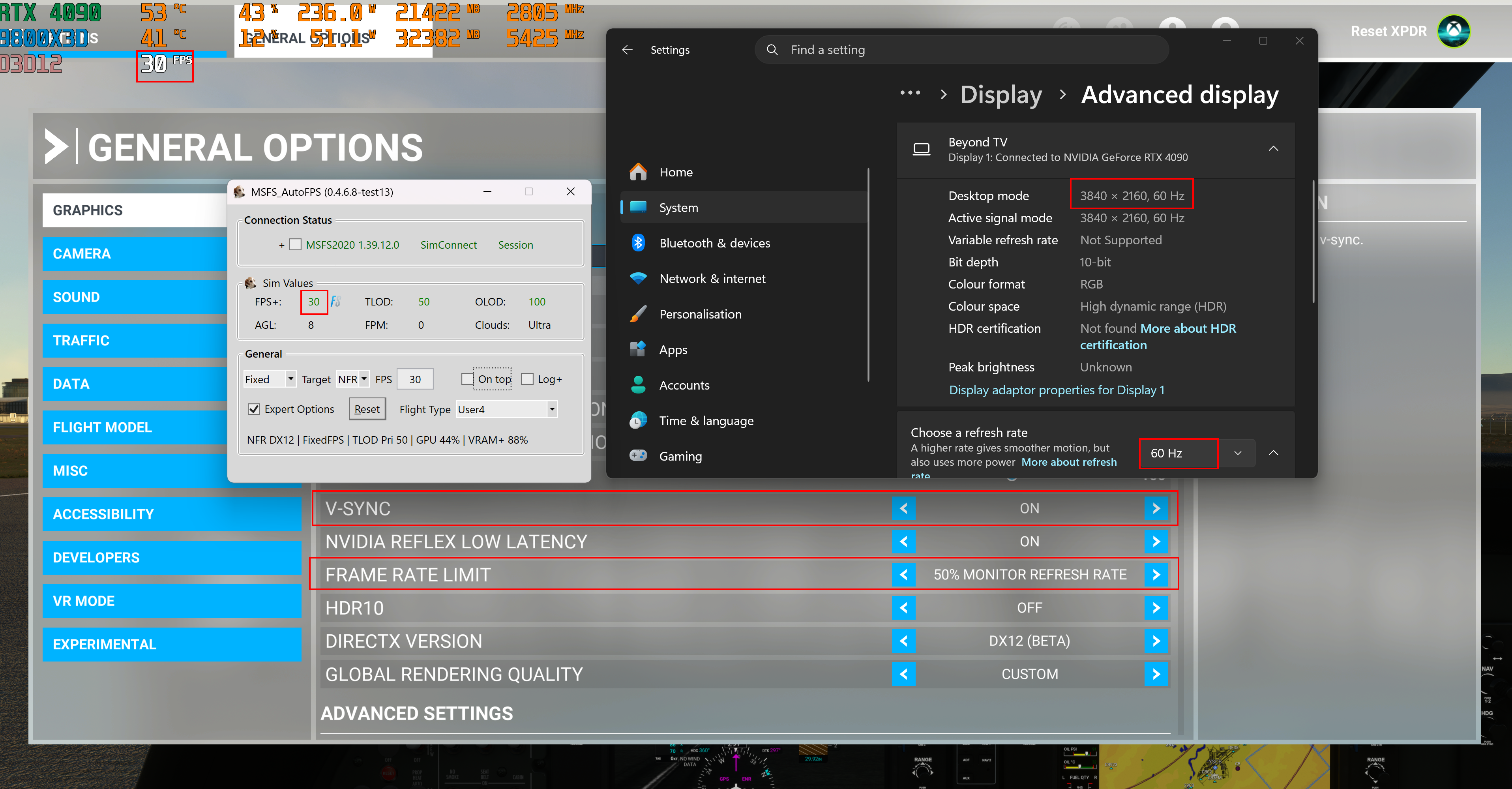
Task: Click the Personalisation paintbrush icon
Action: (638, 314)
